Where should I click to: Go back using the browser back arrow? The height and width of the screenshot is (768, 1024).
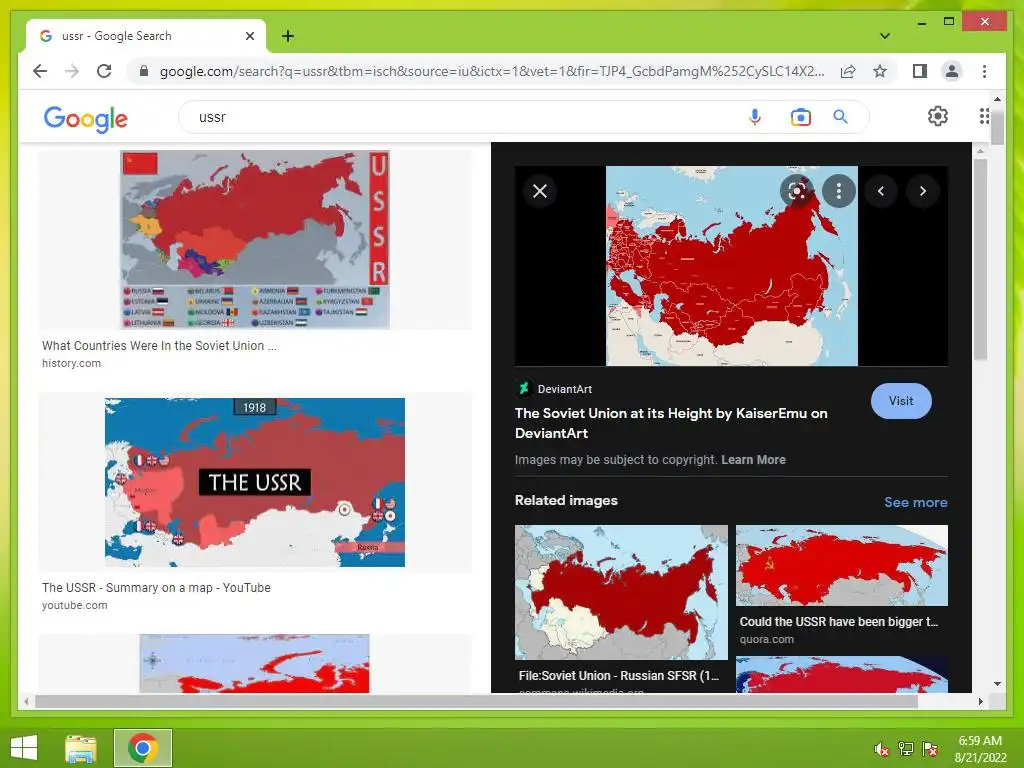(40, 71)
